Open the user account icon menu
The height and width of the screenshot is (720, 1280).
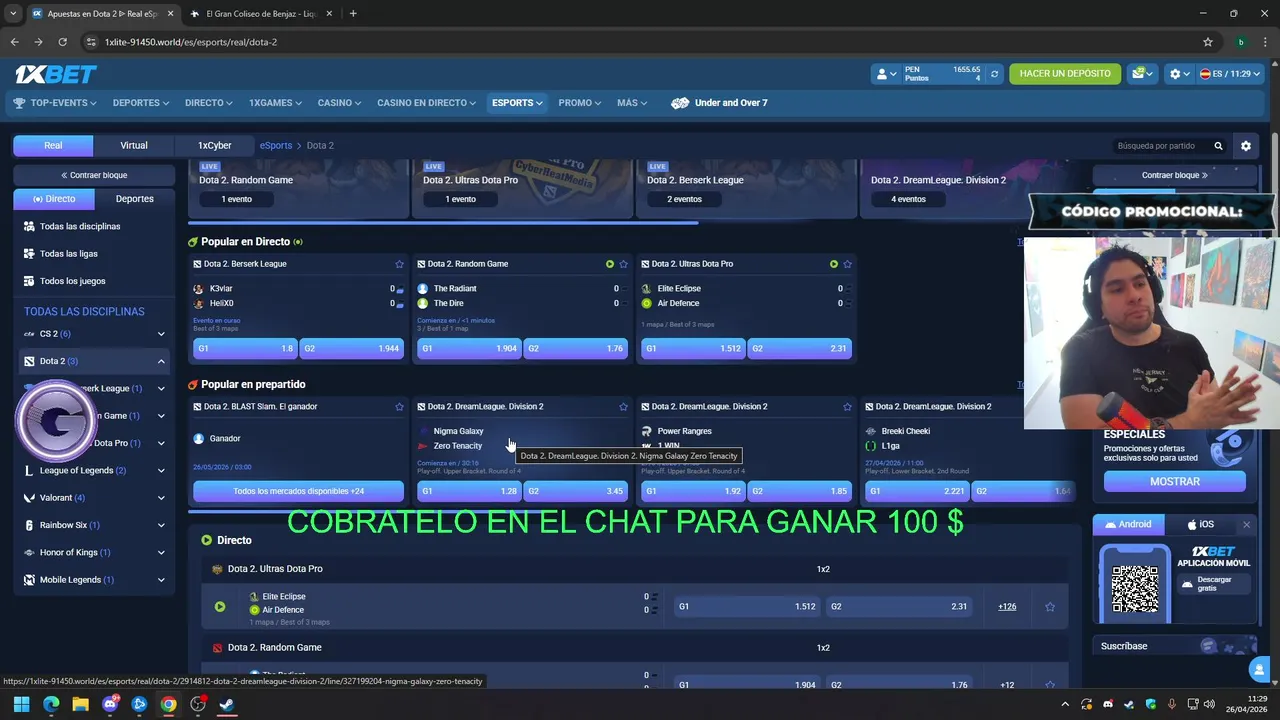tap(886, 74)
